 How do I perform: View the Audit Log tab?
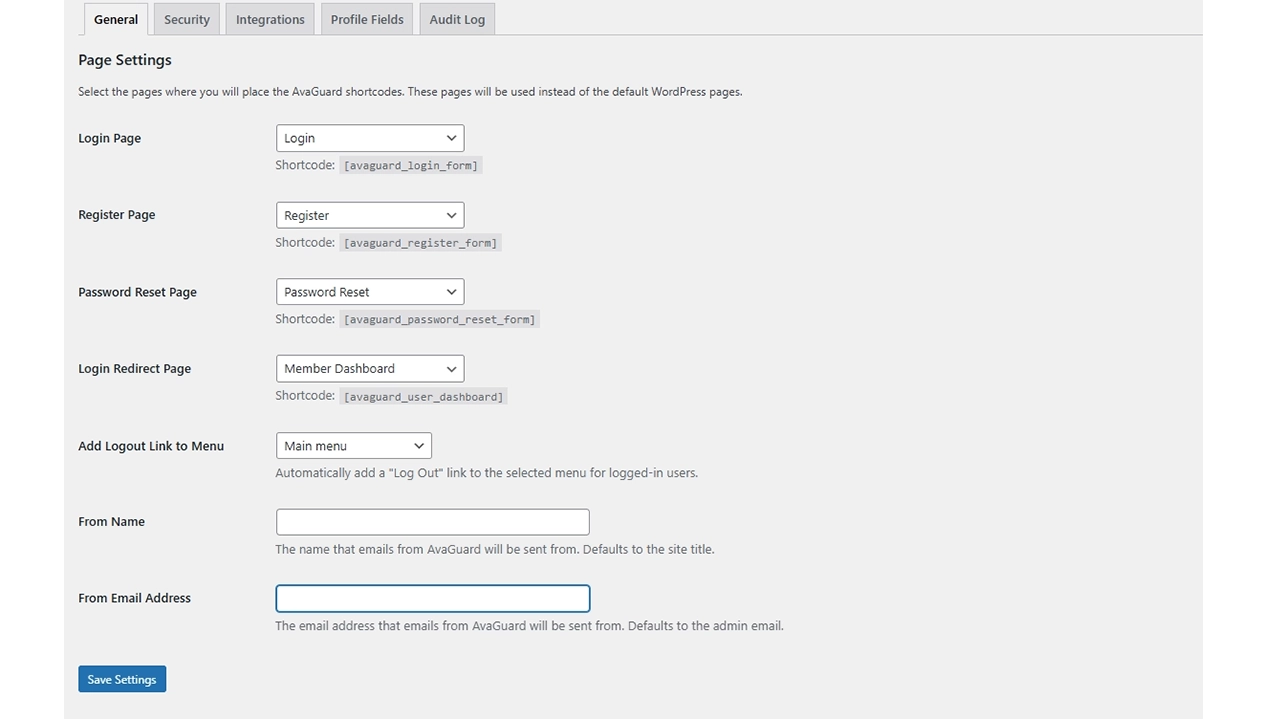click(x=457, y=19)
